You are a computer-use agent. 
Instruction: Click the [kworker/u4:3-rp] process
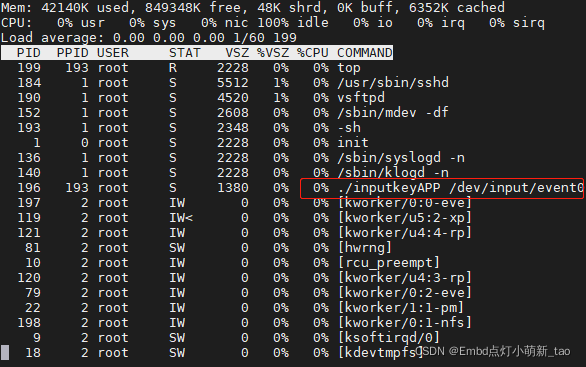point(405,278)
